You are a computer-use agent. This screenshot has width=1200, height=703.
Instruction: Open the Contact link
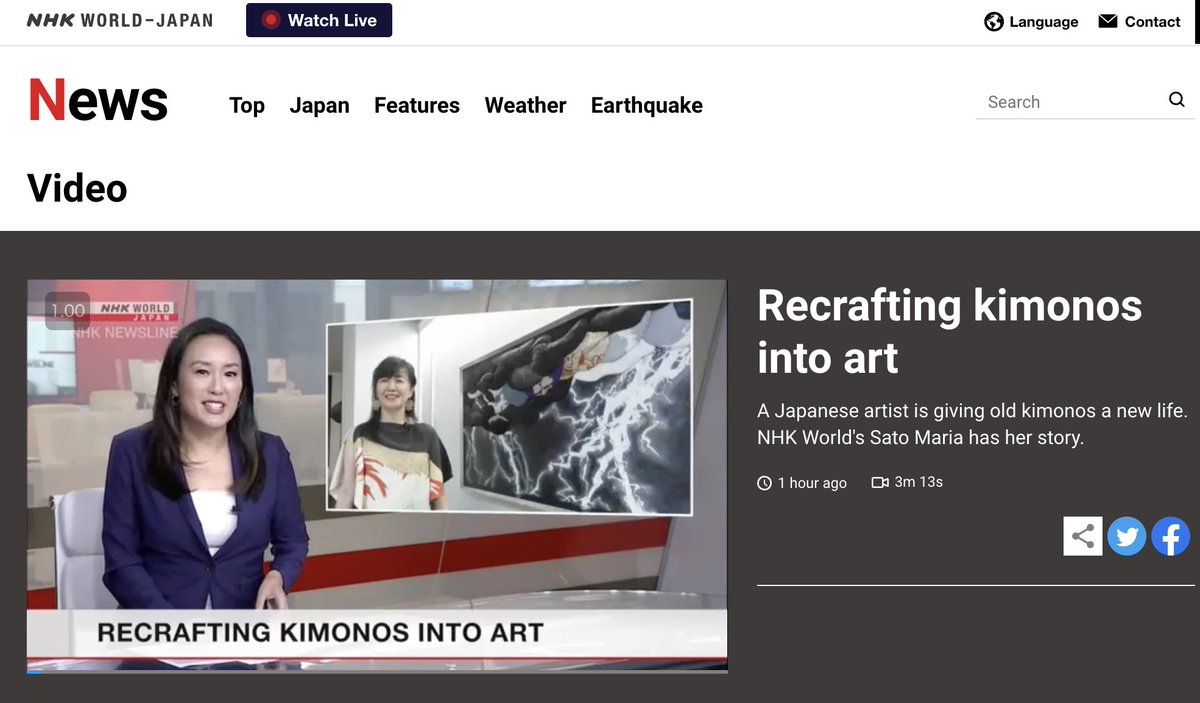coord(1139,22)
